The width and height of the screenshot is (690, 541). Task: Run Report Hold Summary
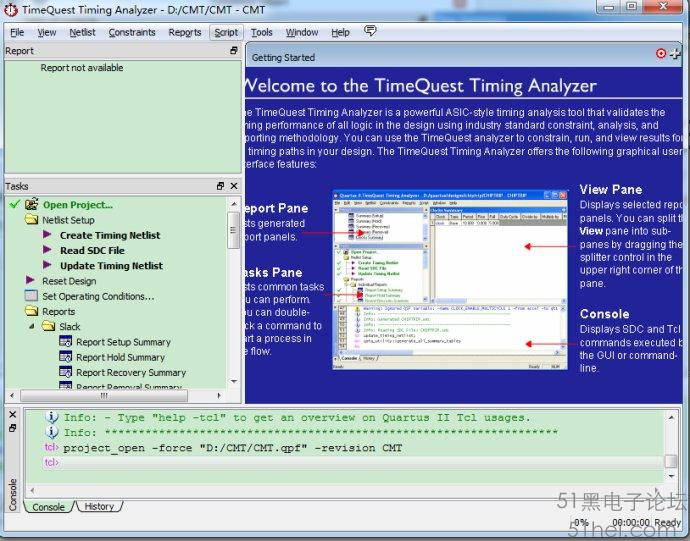point(121,358)
